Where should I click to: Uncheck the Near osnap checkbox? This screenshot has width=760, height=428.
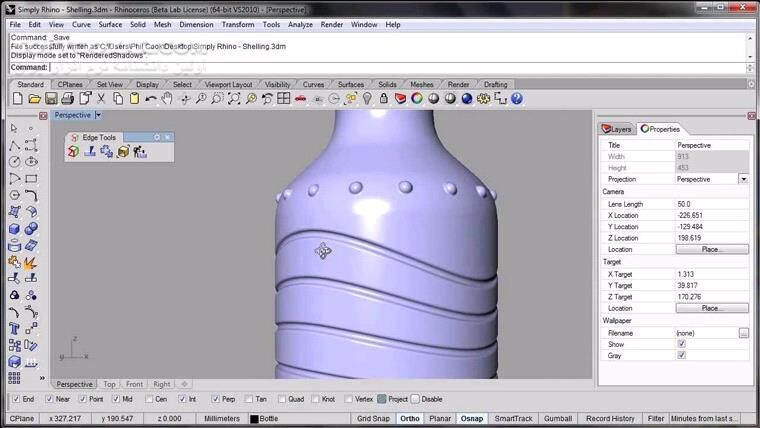pos(49,399)
